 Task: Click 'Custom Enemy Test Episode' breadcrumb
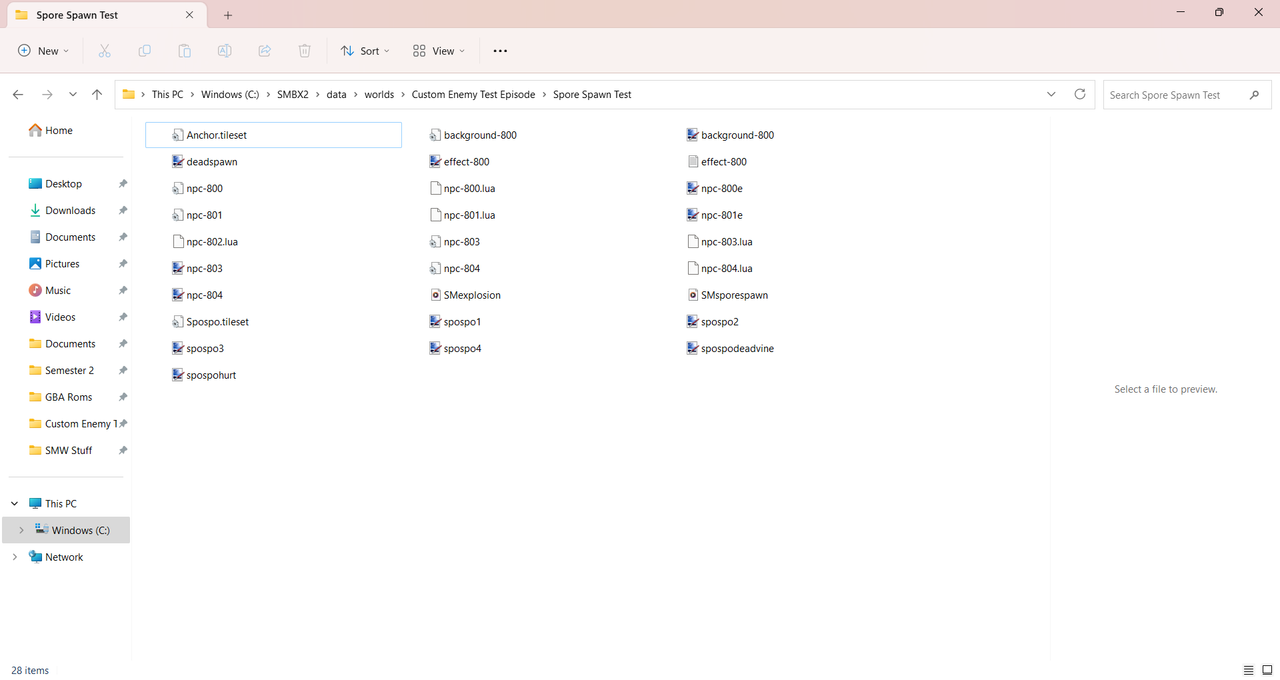473,94
